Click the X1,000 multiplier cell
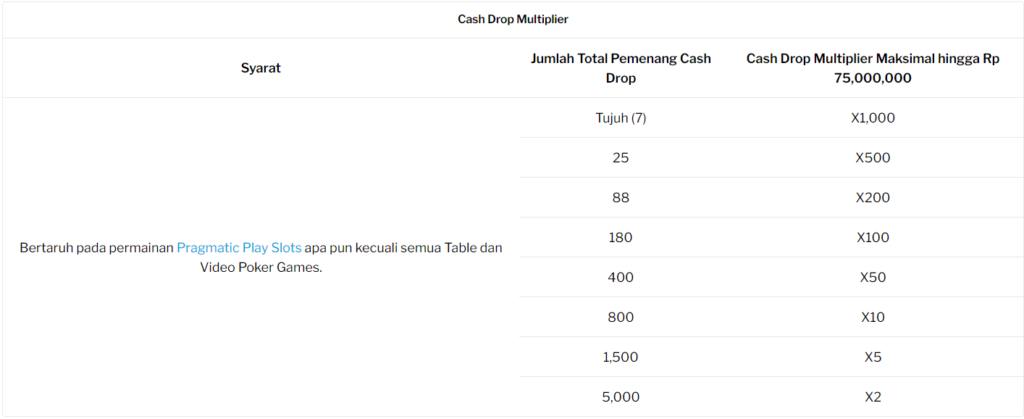1024x419 pixels. click(x=872, y=118)
